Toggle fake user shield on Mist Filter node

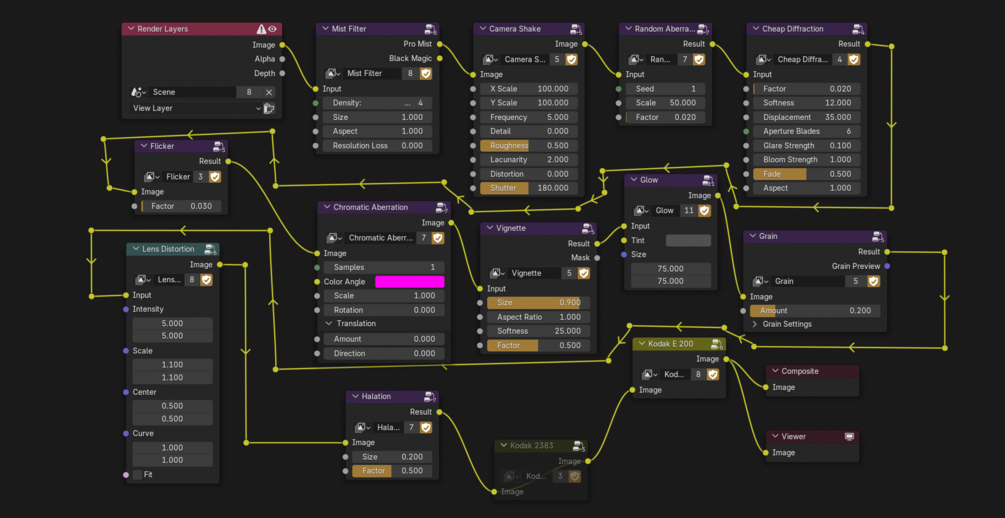[x=426, y=74]
